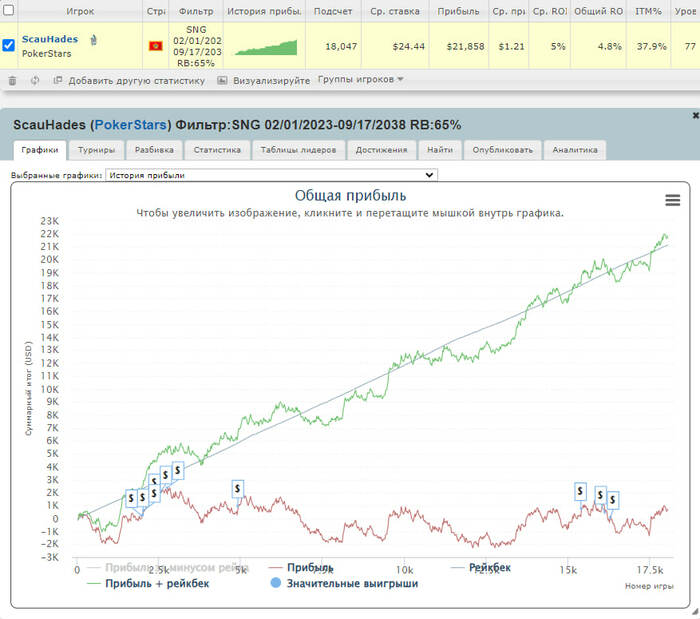Screen dimensions: 700x619
Task: Click the $1.21 average profit cell
Action: point(511,46)
